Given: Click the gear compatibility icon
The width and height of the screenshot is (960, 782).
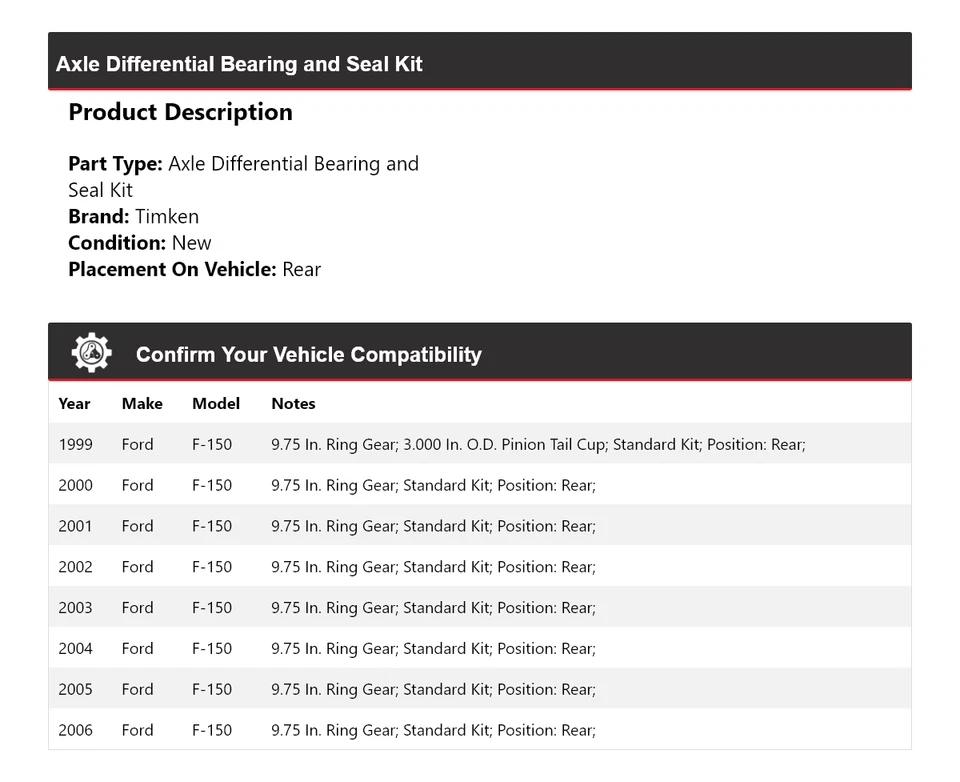Looking at the screenshot, I should coord(91,353).
